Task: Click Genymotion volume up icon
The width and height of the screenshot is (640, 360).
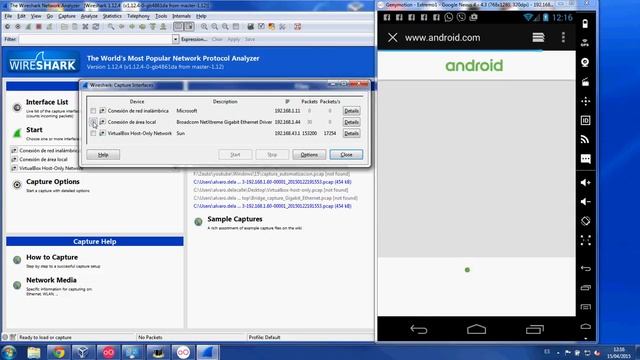Action: coord(585,182)
